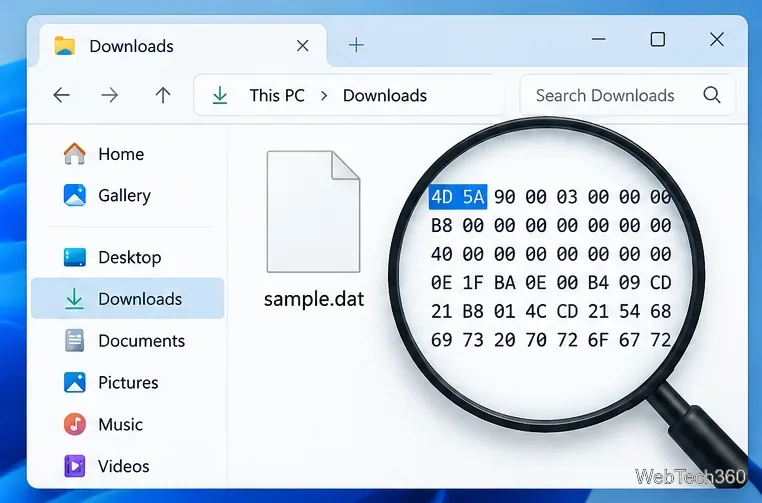Switch to the Downloads tab title
This screenshot has width=762, height=503.
pos(131,46)
